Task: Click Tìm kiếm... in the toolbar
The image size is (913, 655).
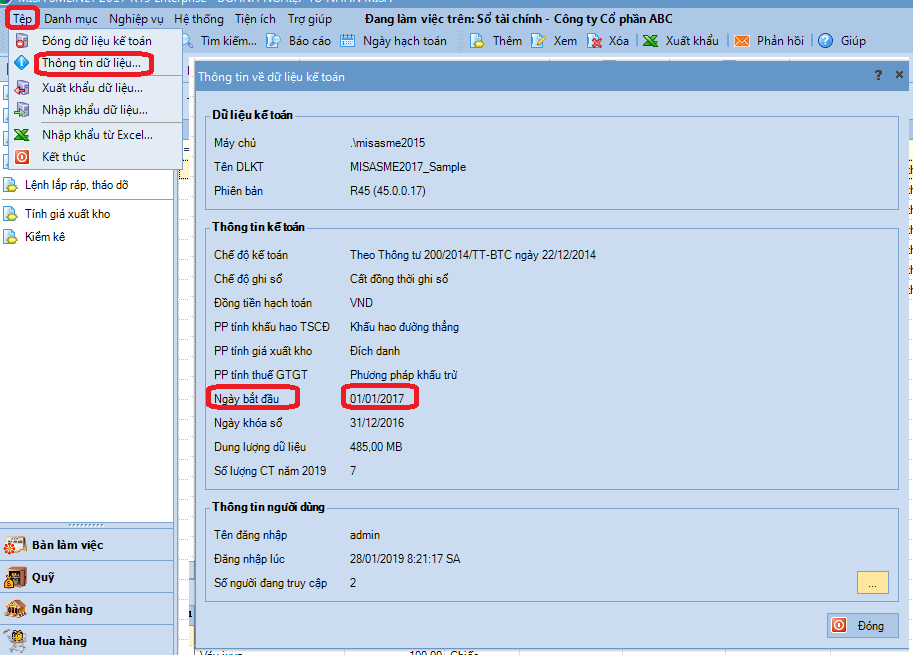Action: (x=228, y=41)
